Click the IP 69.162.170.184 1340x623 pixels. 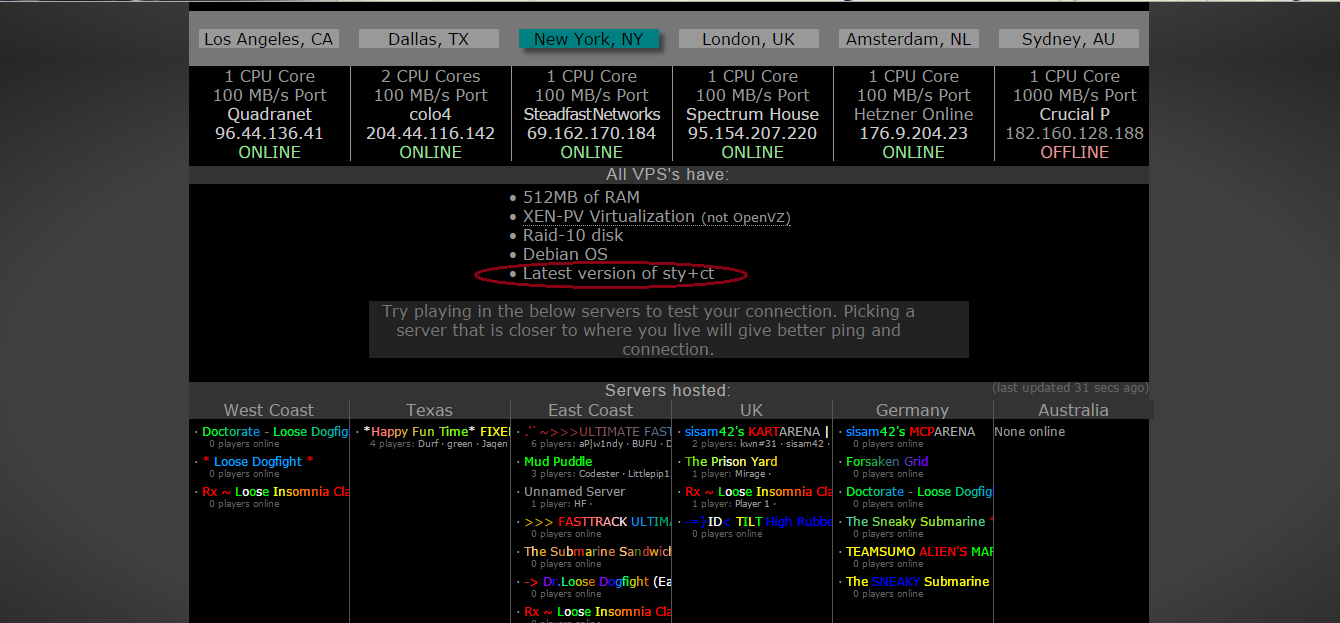(591, 133)
